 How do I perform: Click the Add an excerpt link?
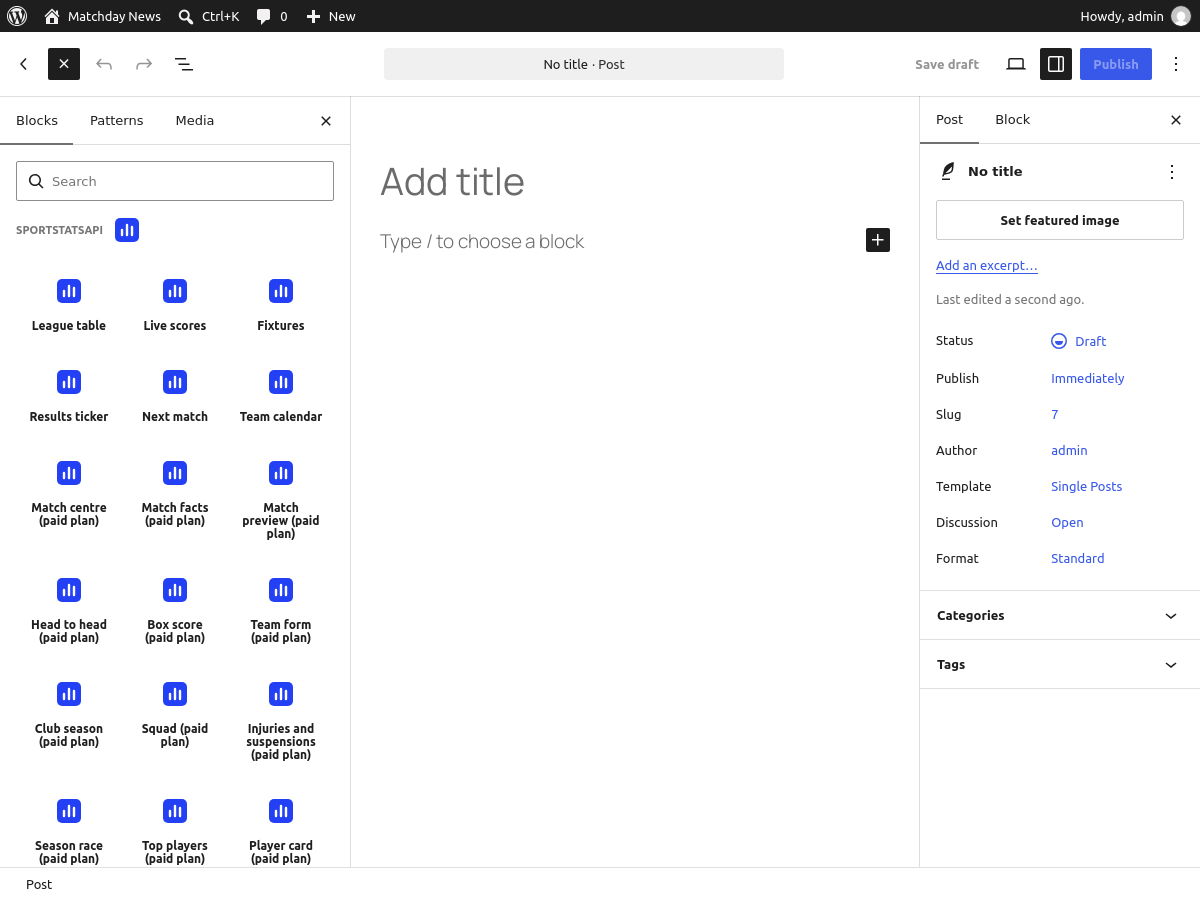987,266
